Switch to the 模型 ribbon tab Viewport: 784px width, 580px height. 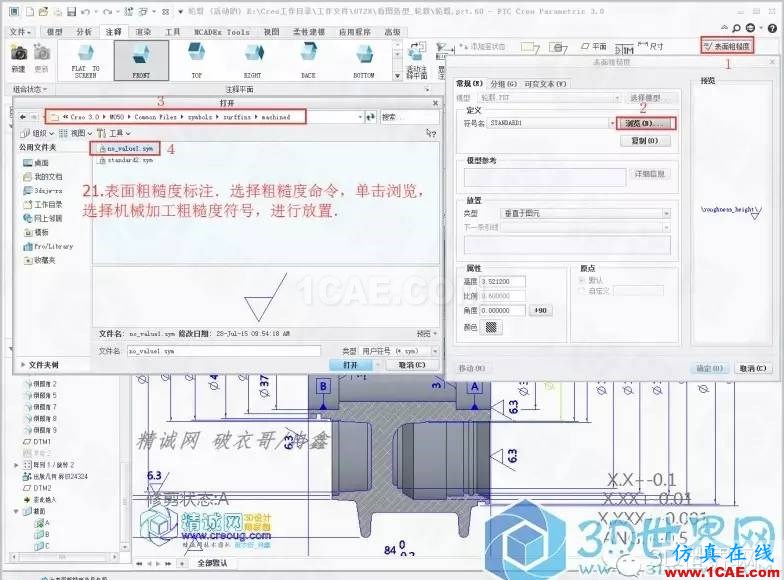pos(55,32)
